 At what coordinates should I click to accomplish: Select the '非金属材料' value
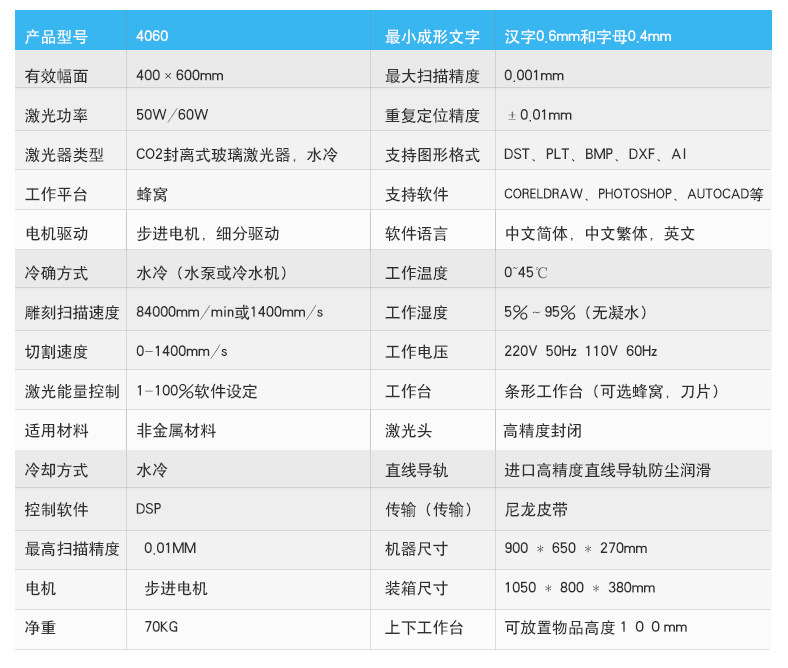pyautogui.click(x=176, y=431)
